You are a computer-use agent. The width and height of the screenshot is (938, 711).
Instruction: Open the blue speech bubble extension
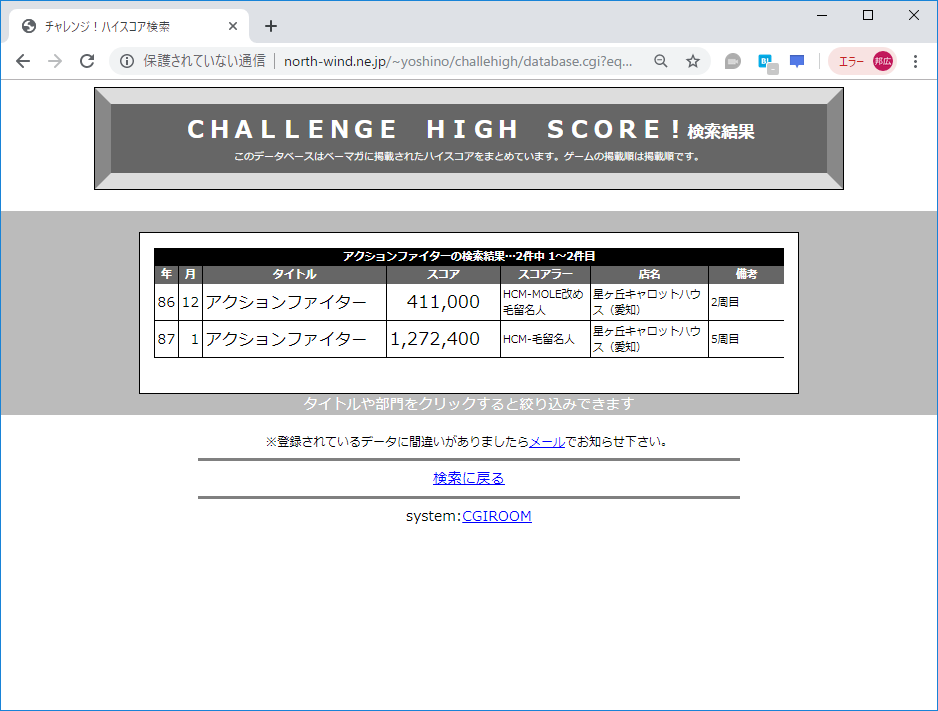tap(796, 61)
